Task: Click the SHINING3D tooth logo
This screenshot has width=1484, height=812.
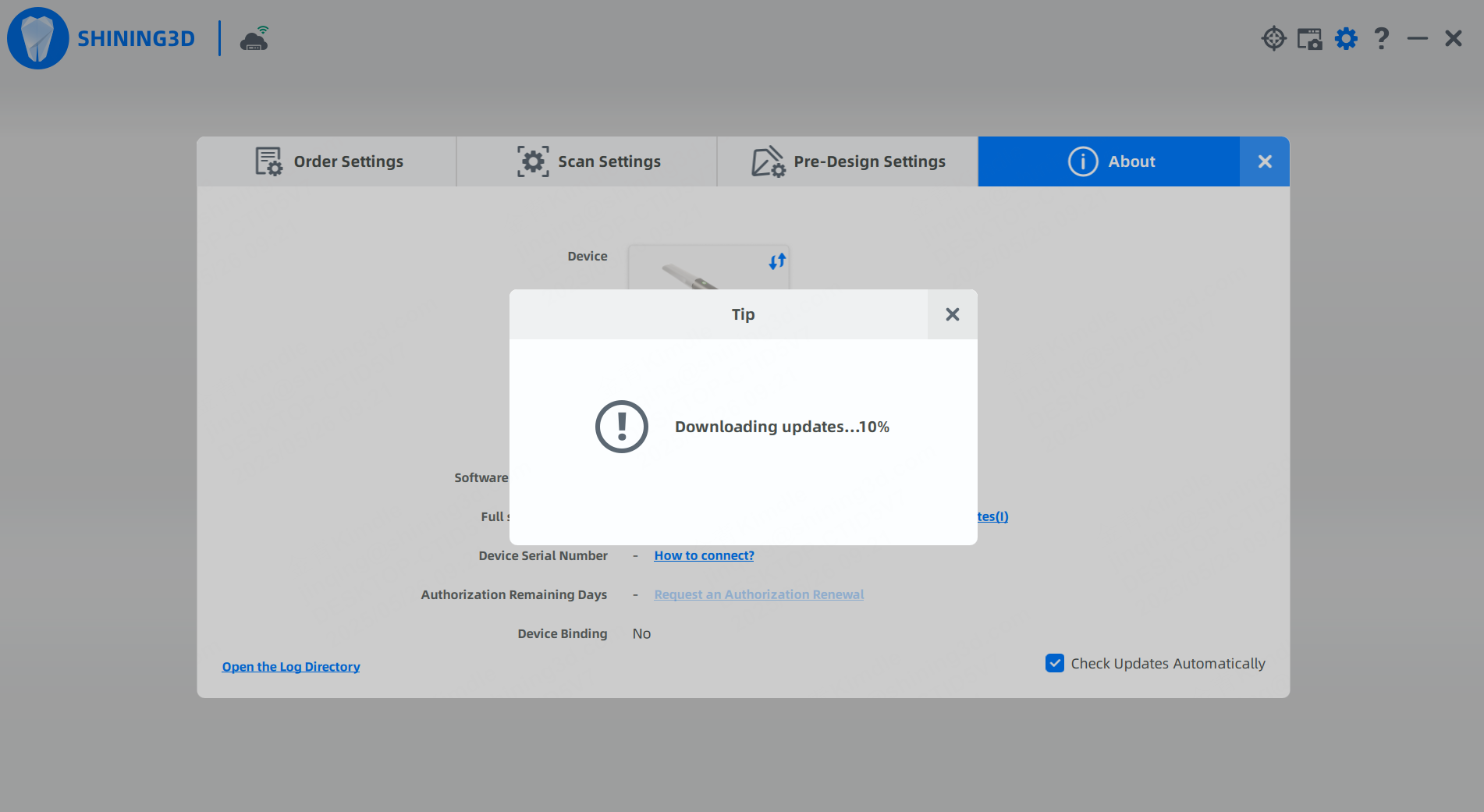Action: [x=37, y=38]
